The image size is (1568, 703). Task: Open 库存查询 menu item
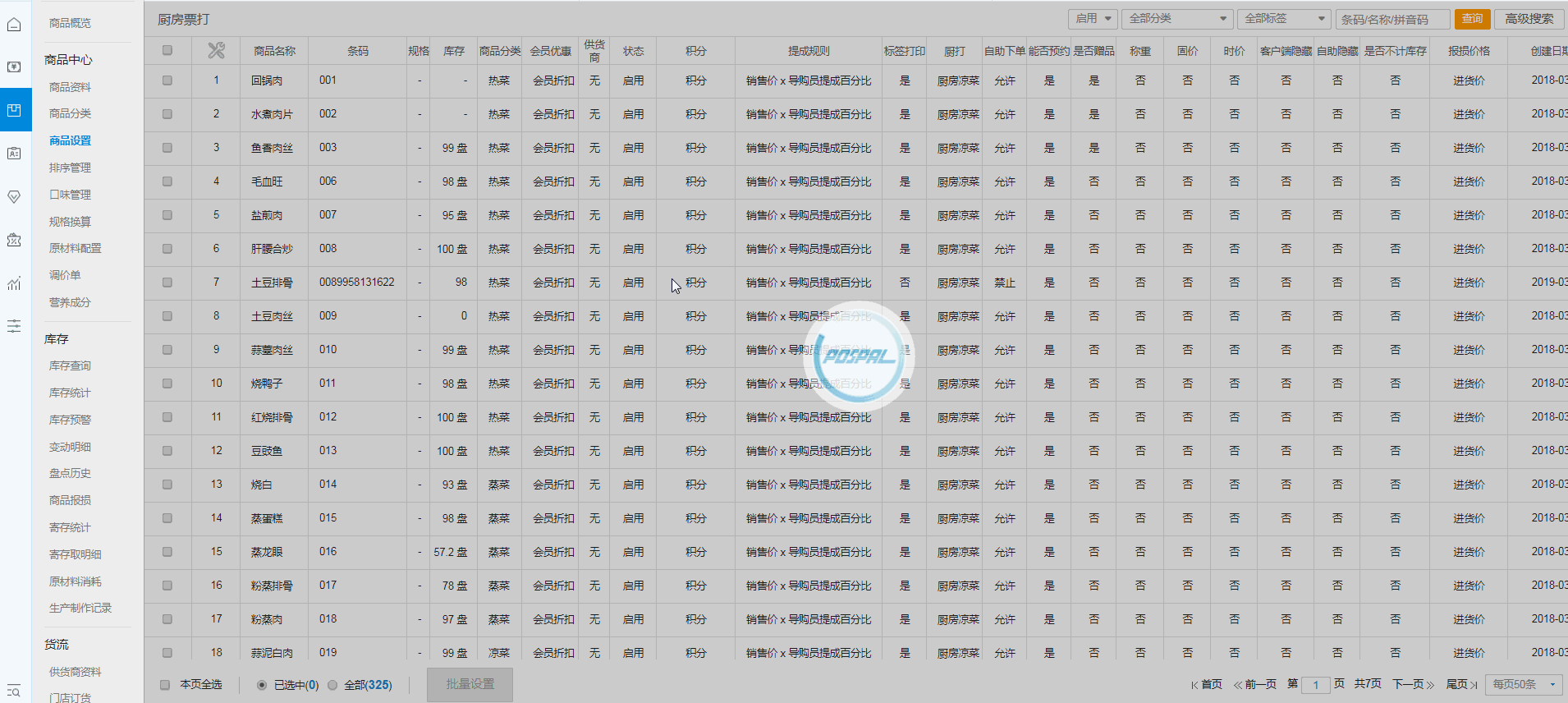[70, 365]
